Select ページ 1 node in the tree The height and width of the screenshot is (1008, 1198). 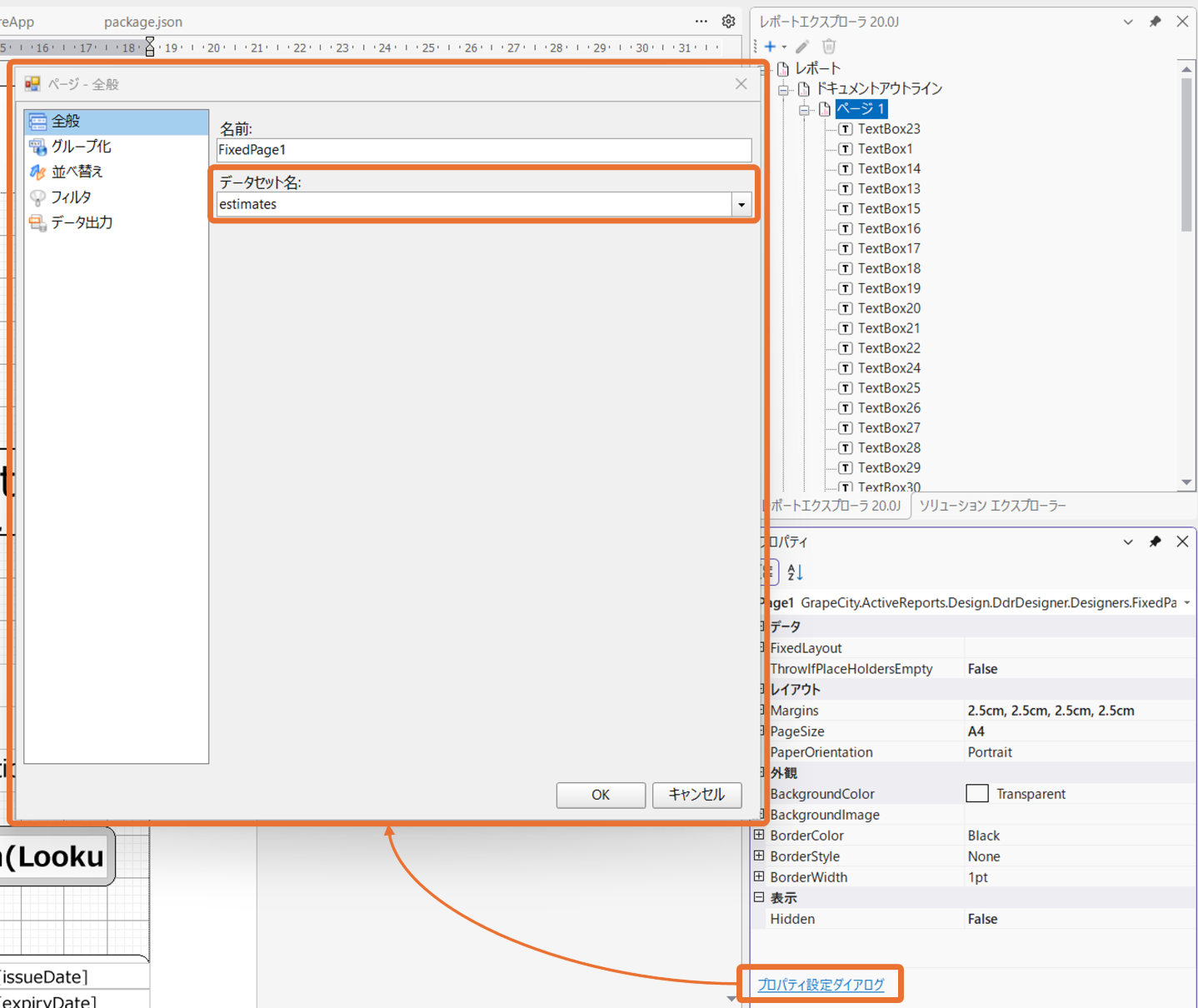[861, 109]
